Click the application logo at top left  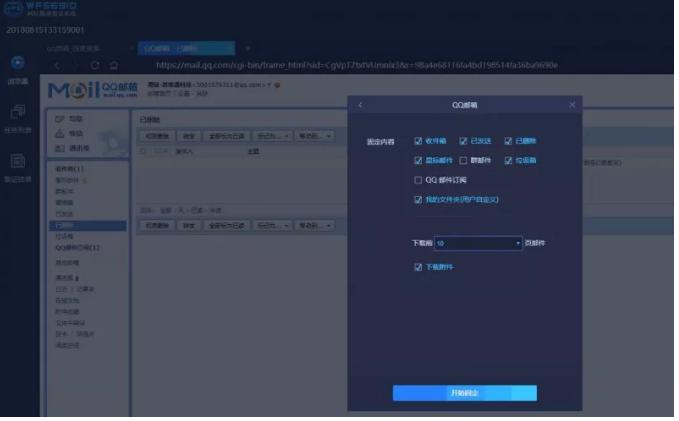click(13, 8)
